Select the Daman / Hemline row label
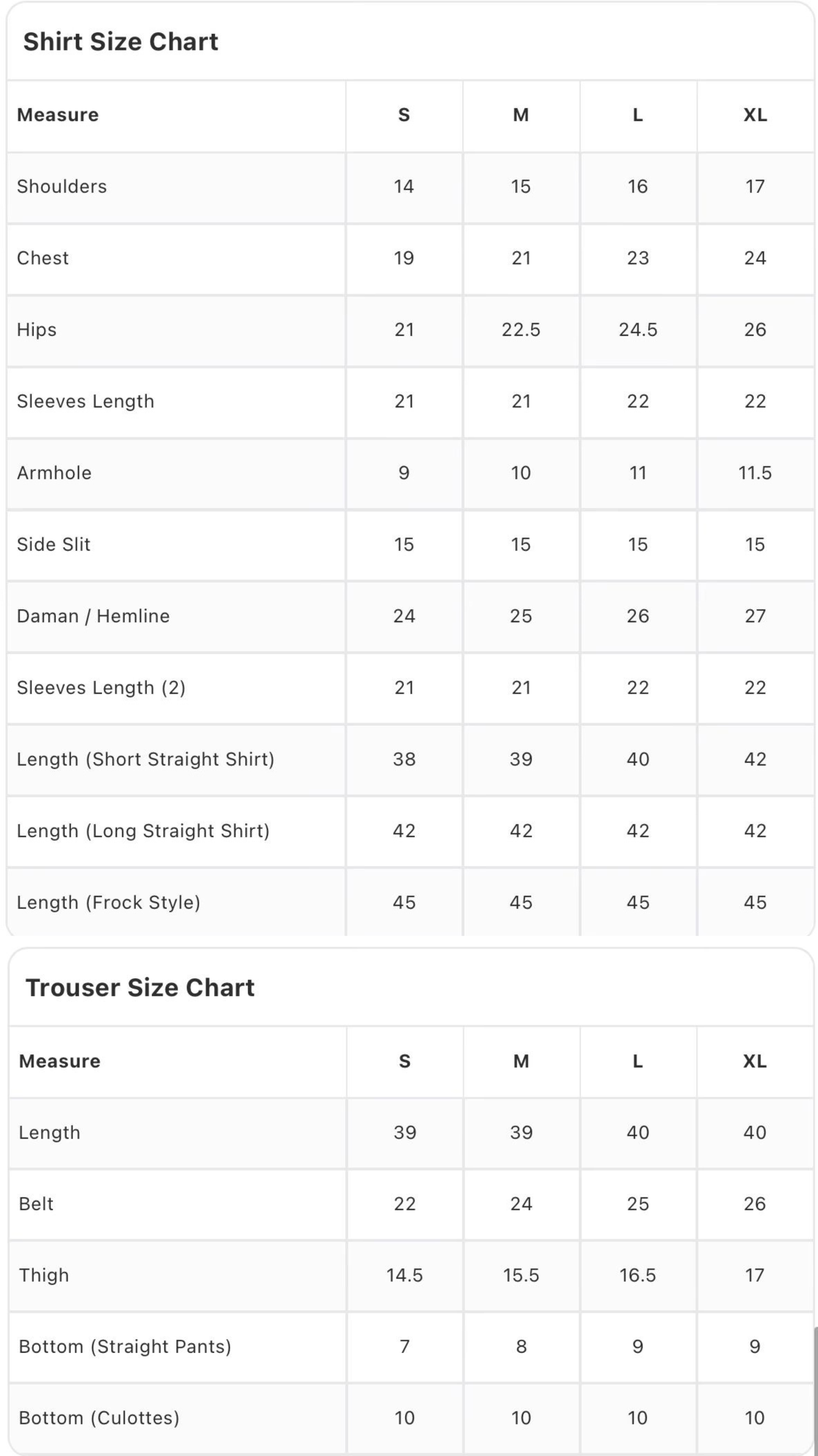The height and width of the screenshot is (1456, 818). click(93, 616)
